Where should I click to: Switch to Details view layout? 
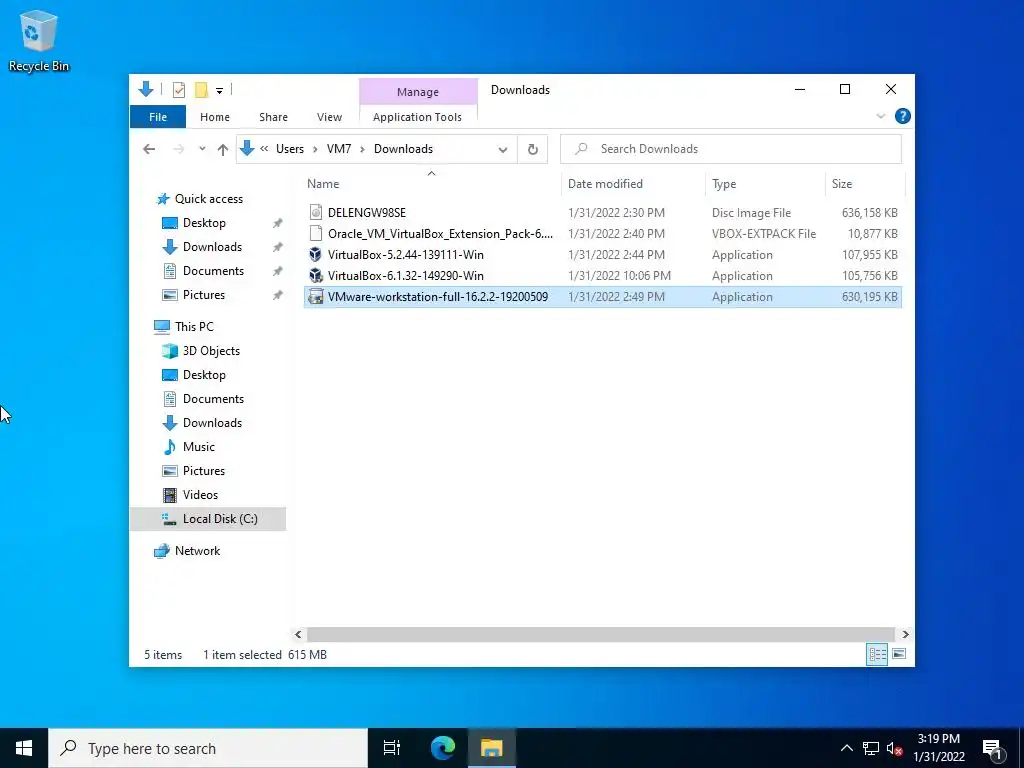click(x=877, y=654)
